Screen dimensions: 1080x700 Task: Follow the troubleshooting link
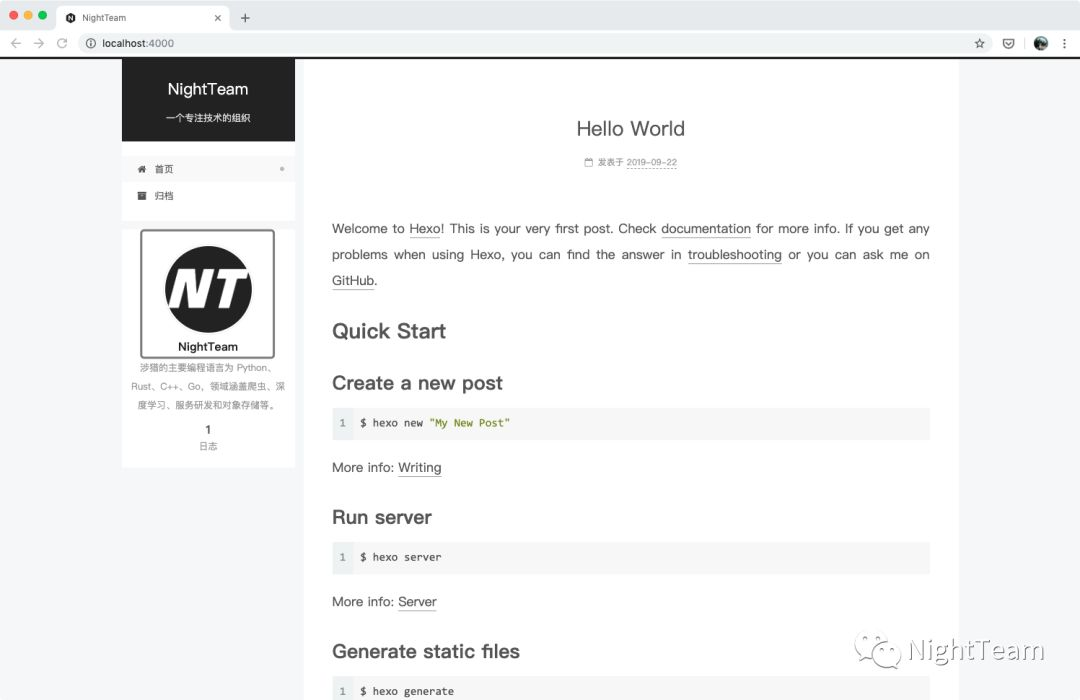734,255
